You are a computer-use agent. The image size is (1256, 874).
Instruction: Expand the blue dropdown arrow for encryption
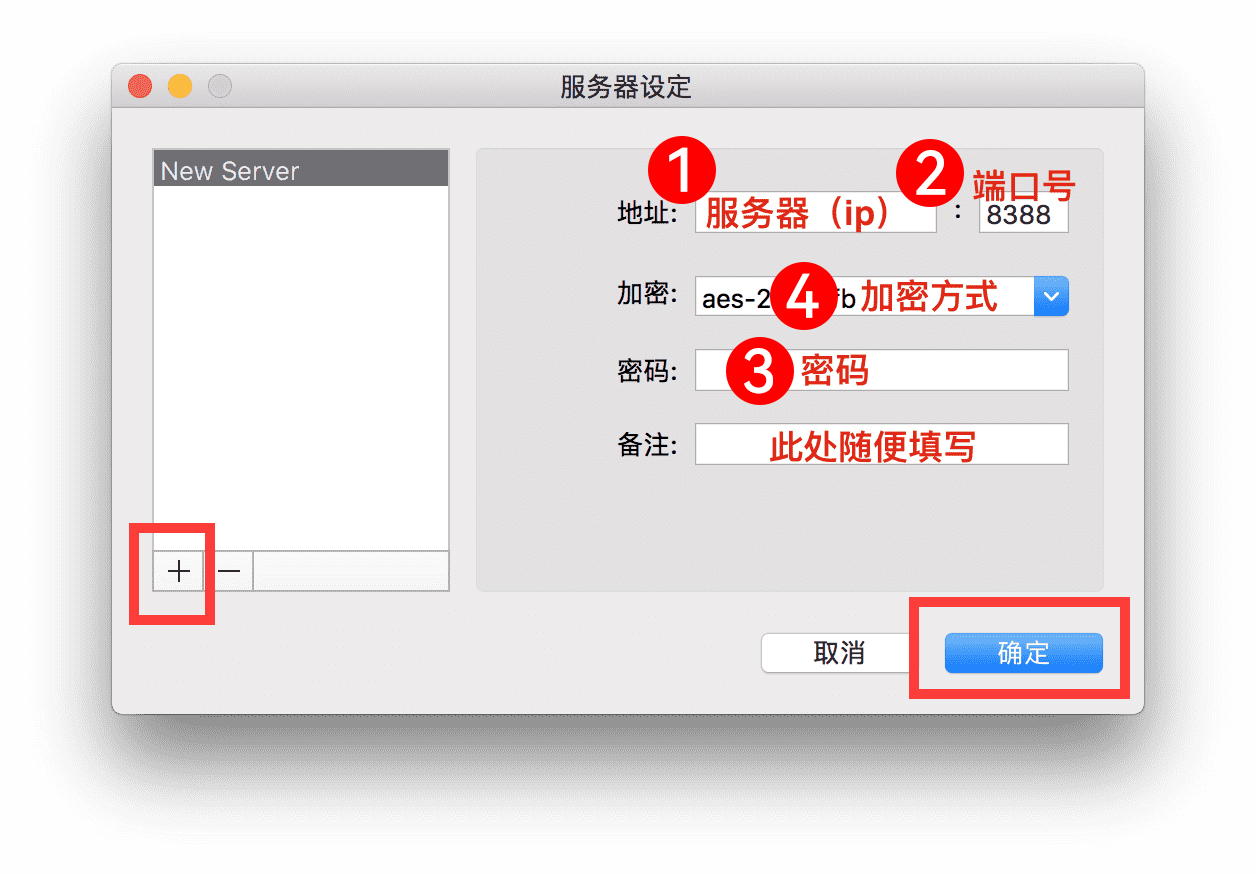(1051, 297)
